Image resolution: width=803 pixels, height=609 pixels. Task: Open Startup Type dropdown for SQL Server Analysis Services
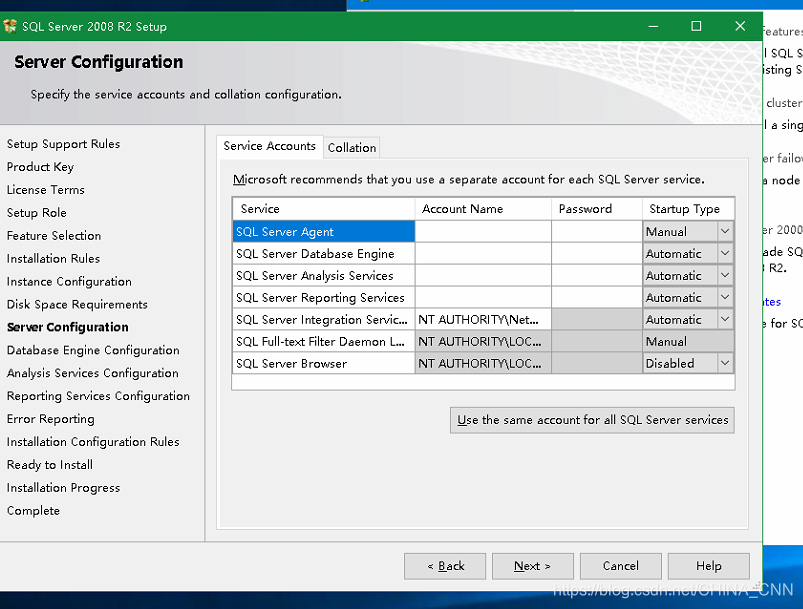point(725,276)
